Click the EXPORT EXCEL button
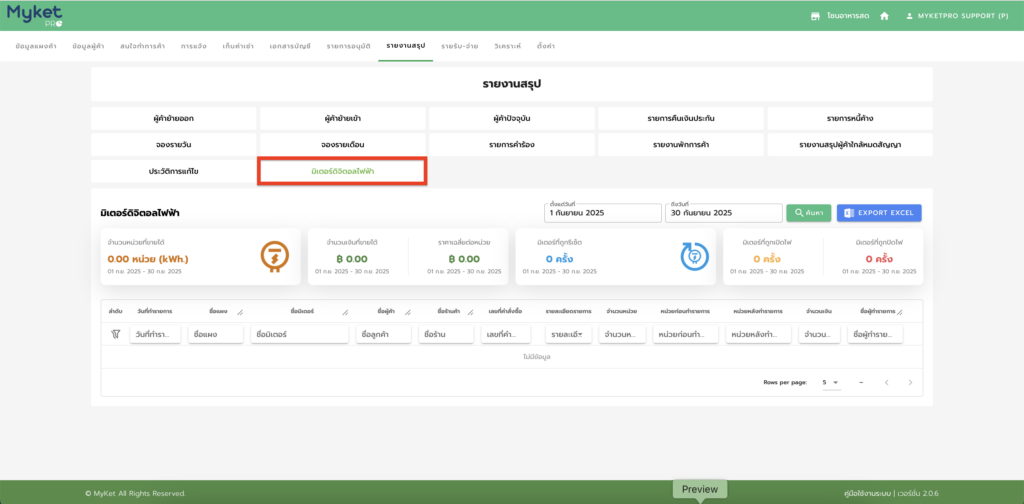The width and height of the screenshot is (1024, 504). click(879, 213)
